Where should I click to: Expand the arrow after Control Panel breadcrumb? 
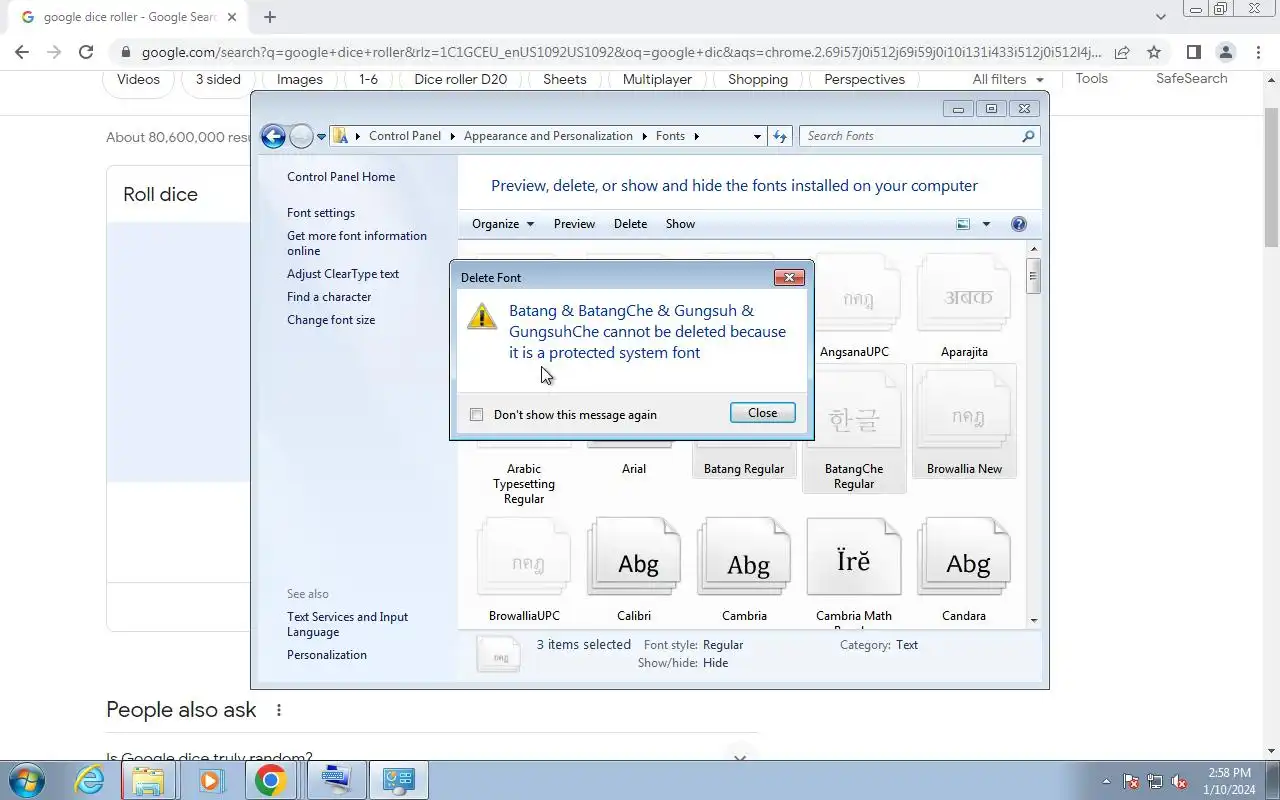coord(452,136)
